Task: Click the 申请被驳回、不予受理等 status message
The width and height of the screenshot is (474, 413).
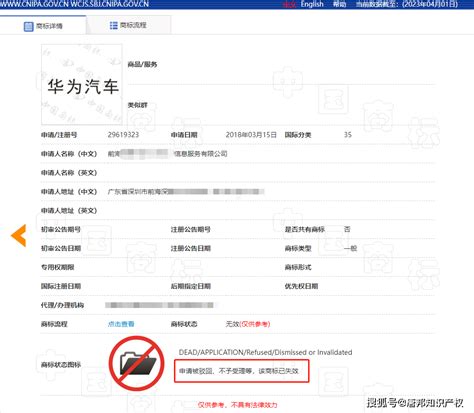Action: click(x=239, y=371)
